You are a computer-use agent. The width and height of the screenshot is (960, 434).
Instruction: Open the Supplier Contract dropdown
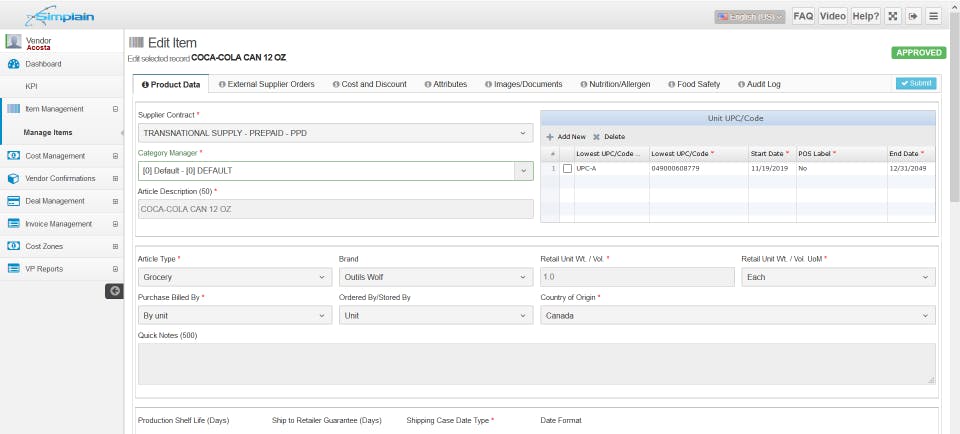pos(335,132)
